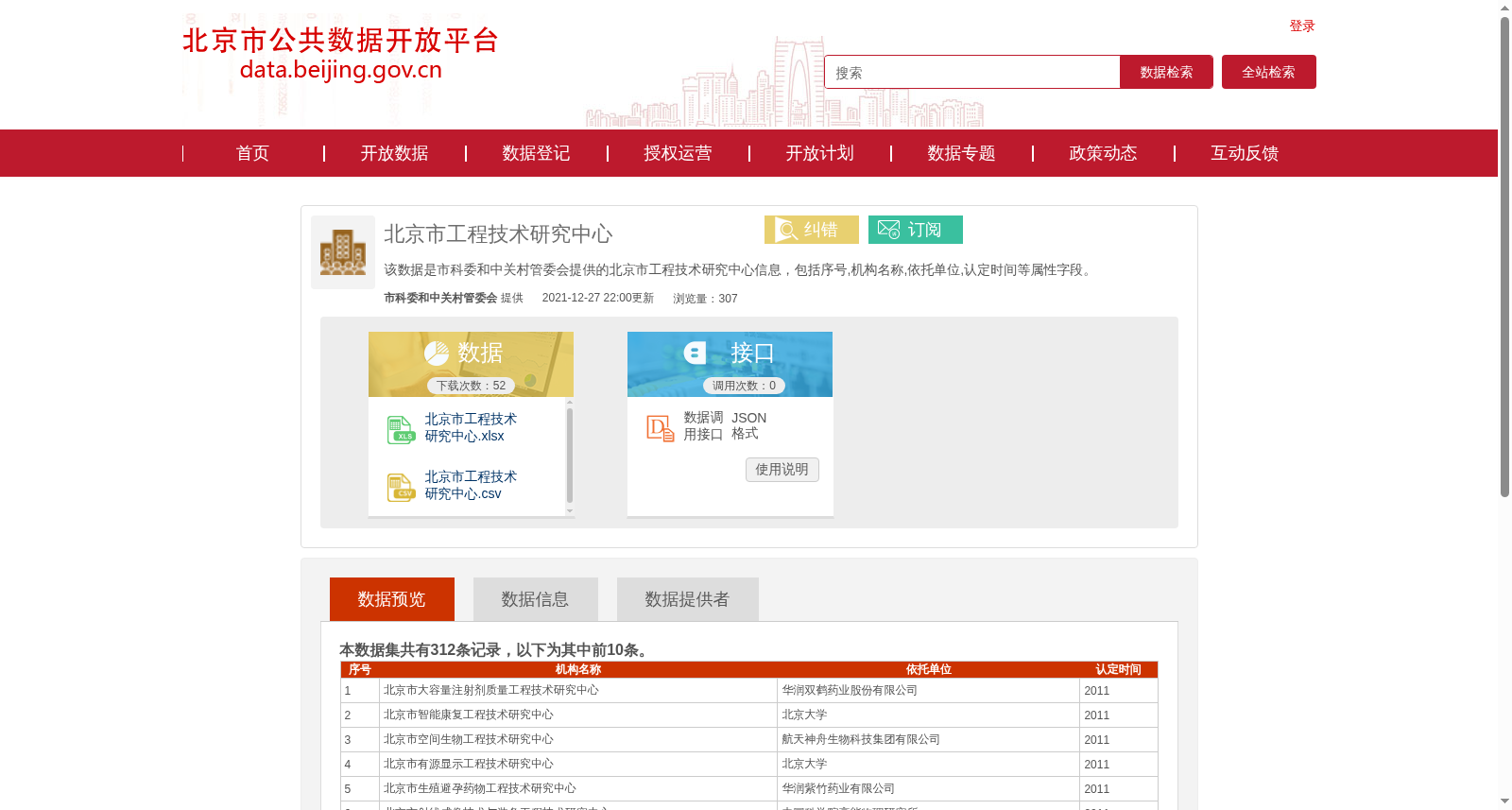
Task: Click 数据检索 search button
Action: [1166, 72]
